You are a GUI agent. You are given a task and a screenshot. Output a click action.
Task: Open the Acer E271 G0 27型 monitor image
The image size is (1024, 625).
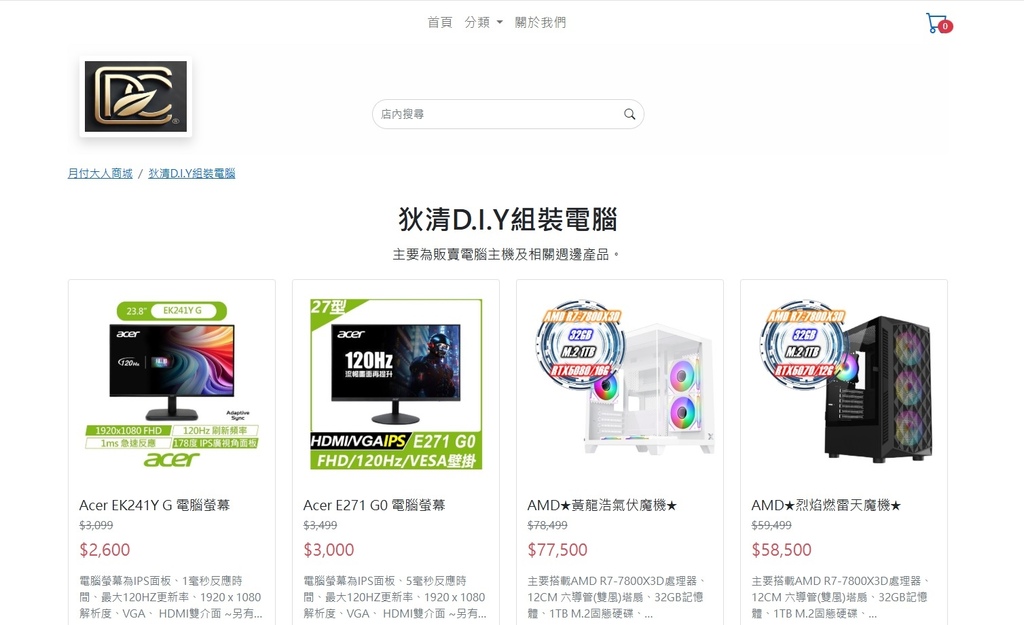[x=396, y=384]
